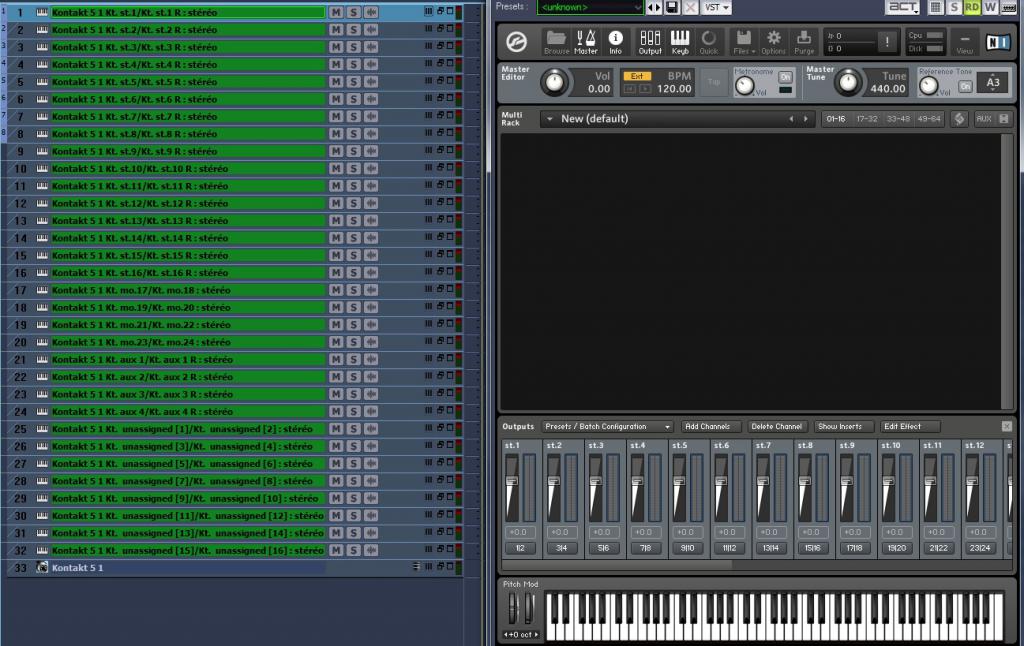Image resolution: width=1024 pixels, height=646 pixels.
Task: Click the workspace icon in Multi Rack header
Action: point(959,119)
